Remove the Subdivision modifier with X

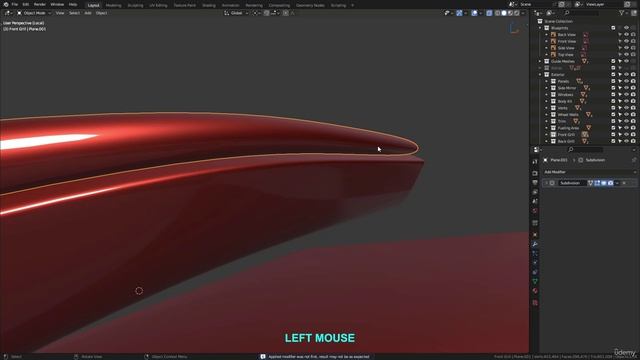click(x=624, y=183)
